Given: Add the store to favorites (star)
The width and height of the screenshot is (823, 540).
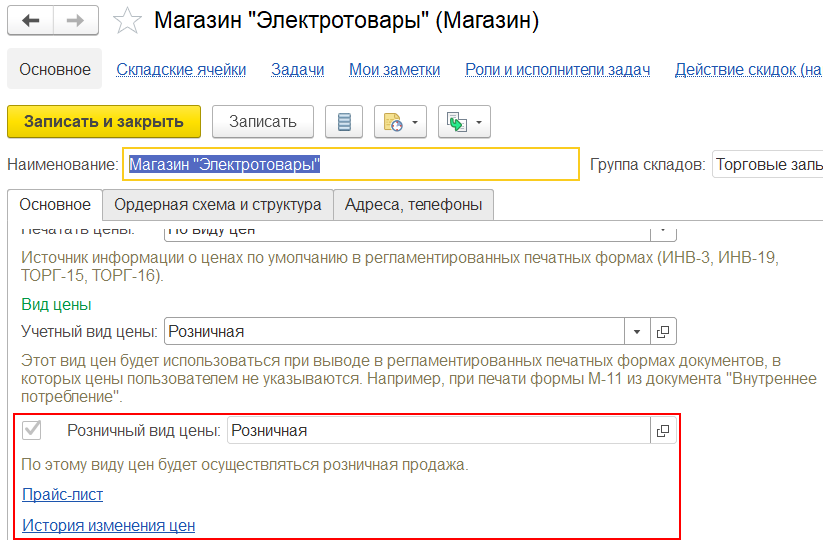Looking at the screenshot, I should 127,21.
